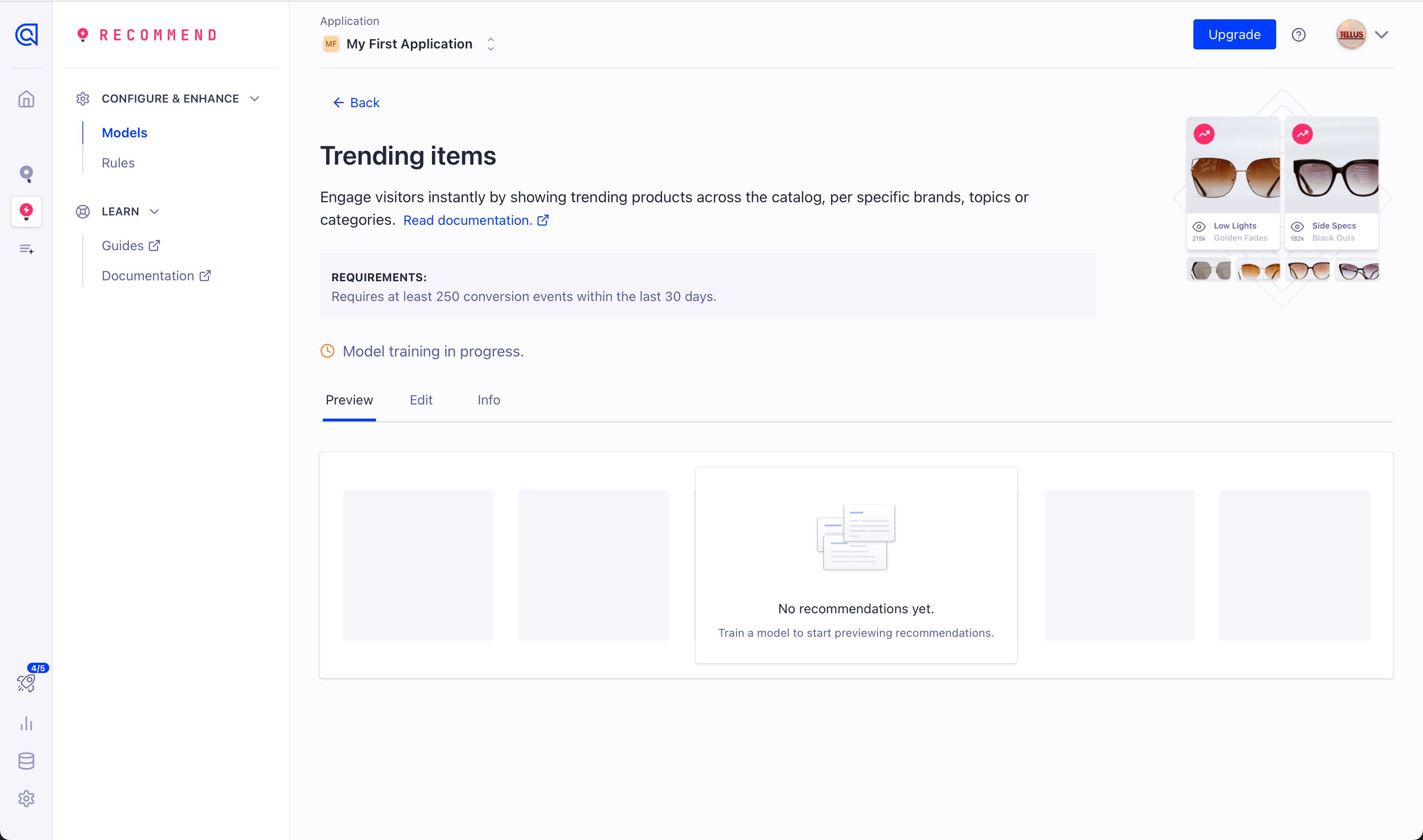Open the bar chart analytics icon
The width and height of the screenshot is (1423, 840).
pyautogui.click(x=26, y=723)
